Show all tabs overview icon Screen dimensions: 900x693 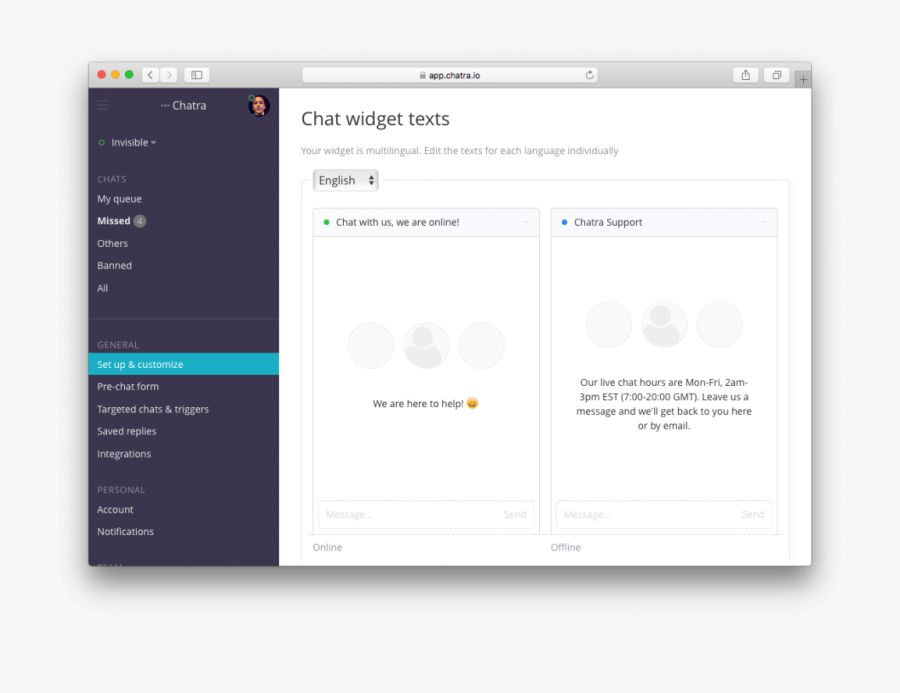776,75
